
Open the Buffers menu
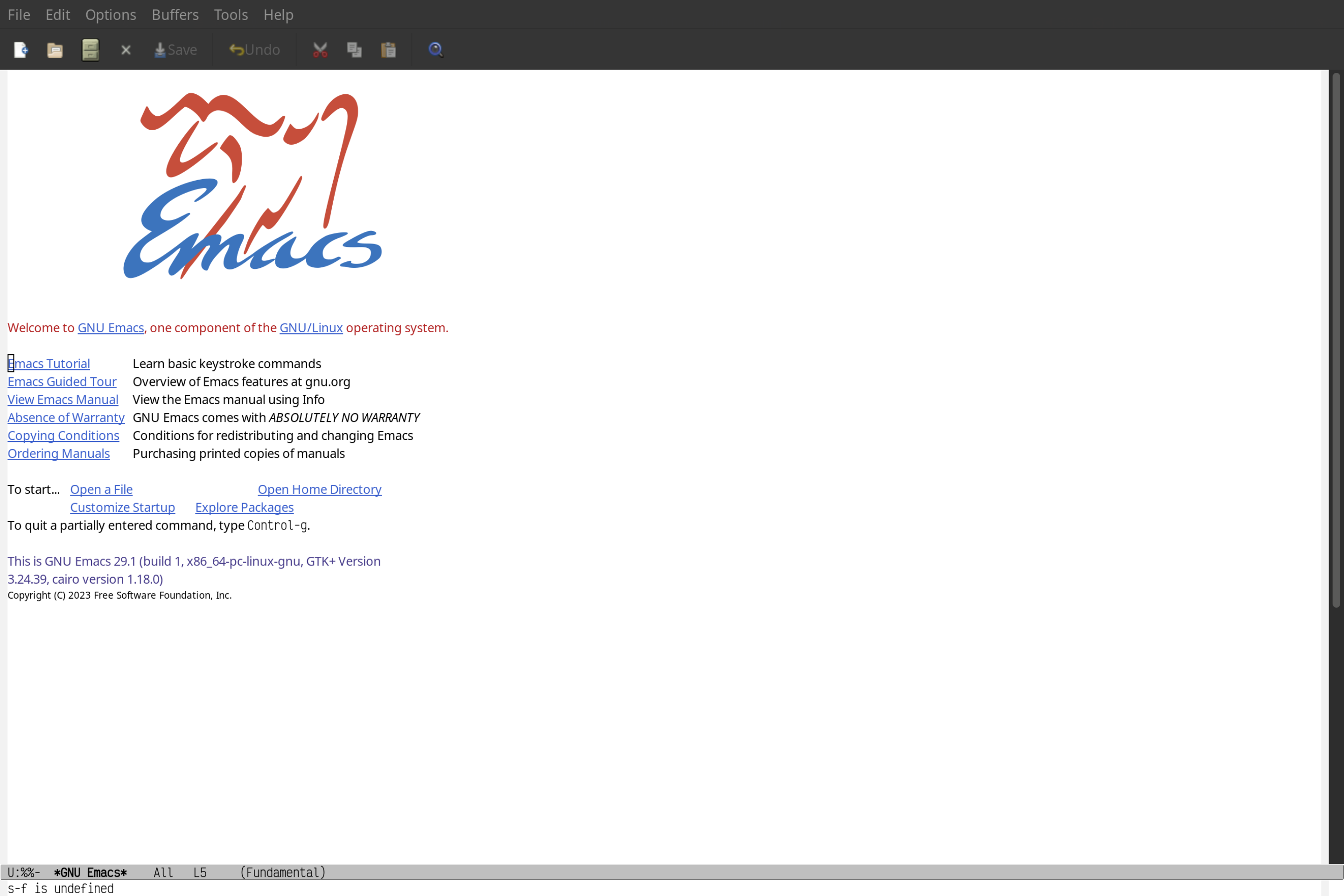coord(174,14)
